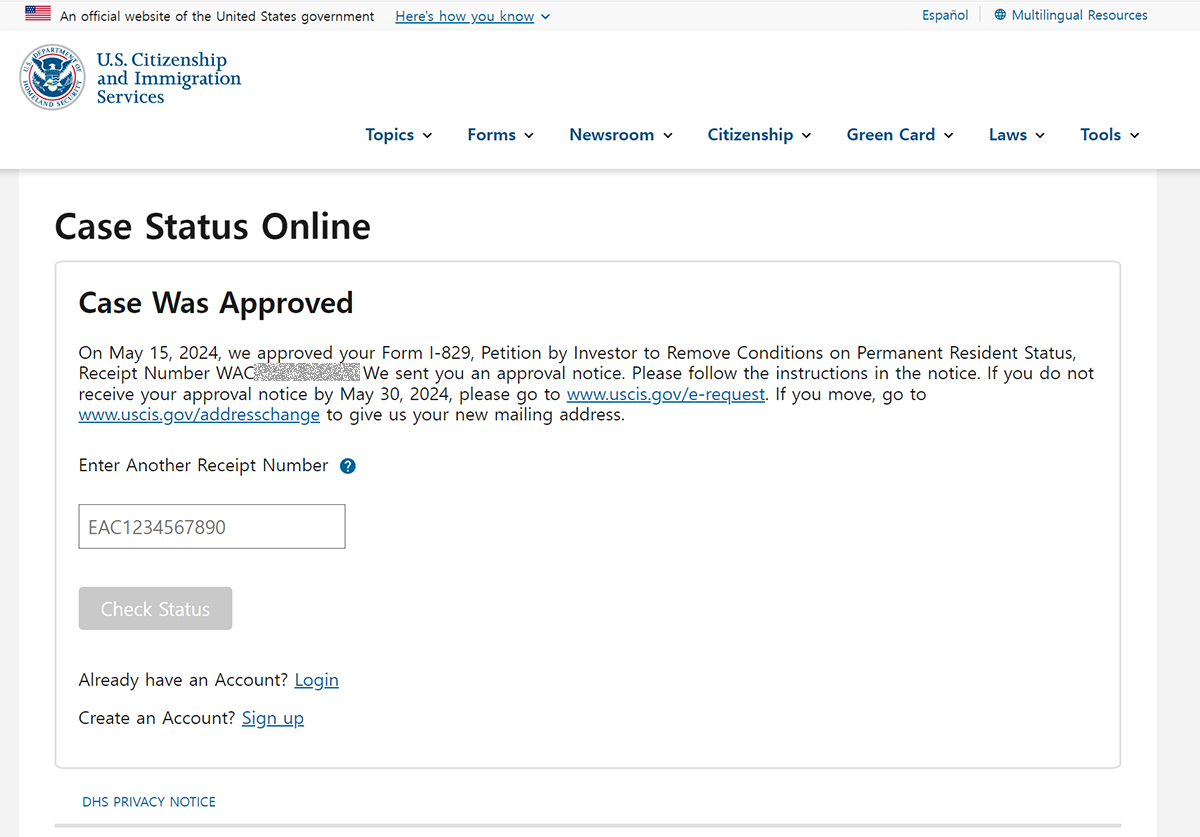Open the www.uscis.gov/addresschange link
This screenshot has width=1200, height=837.
tap(199, 415)
